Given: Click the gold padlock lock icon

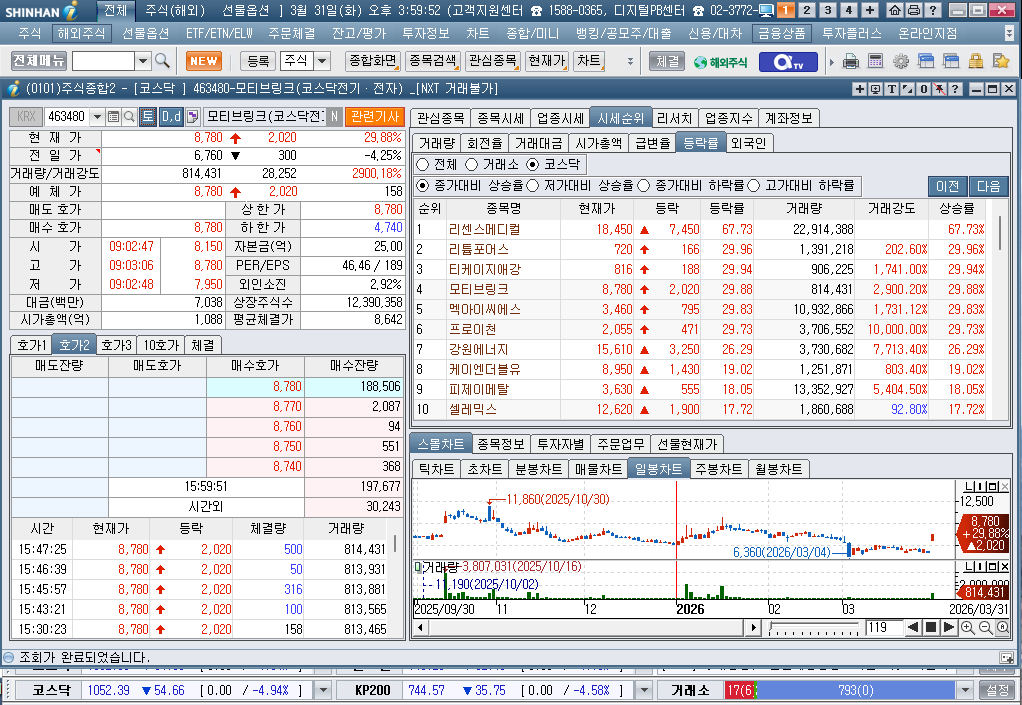Looking at the screenshot, I should [x=976, y=61].
